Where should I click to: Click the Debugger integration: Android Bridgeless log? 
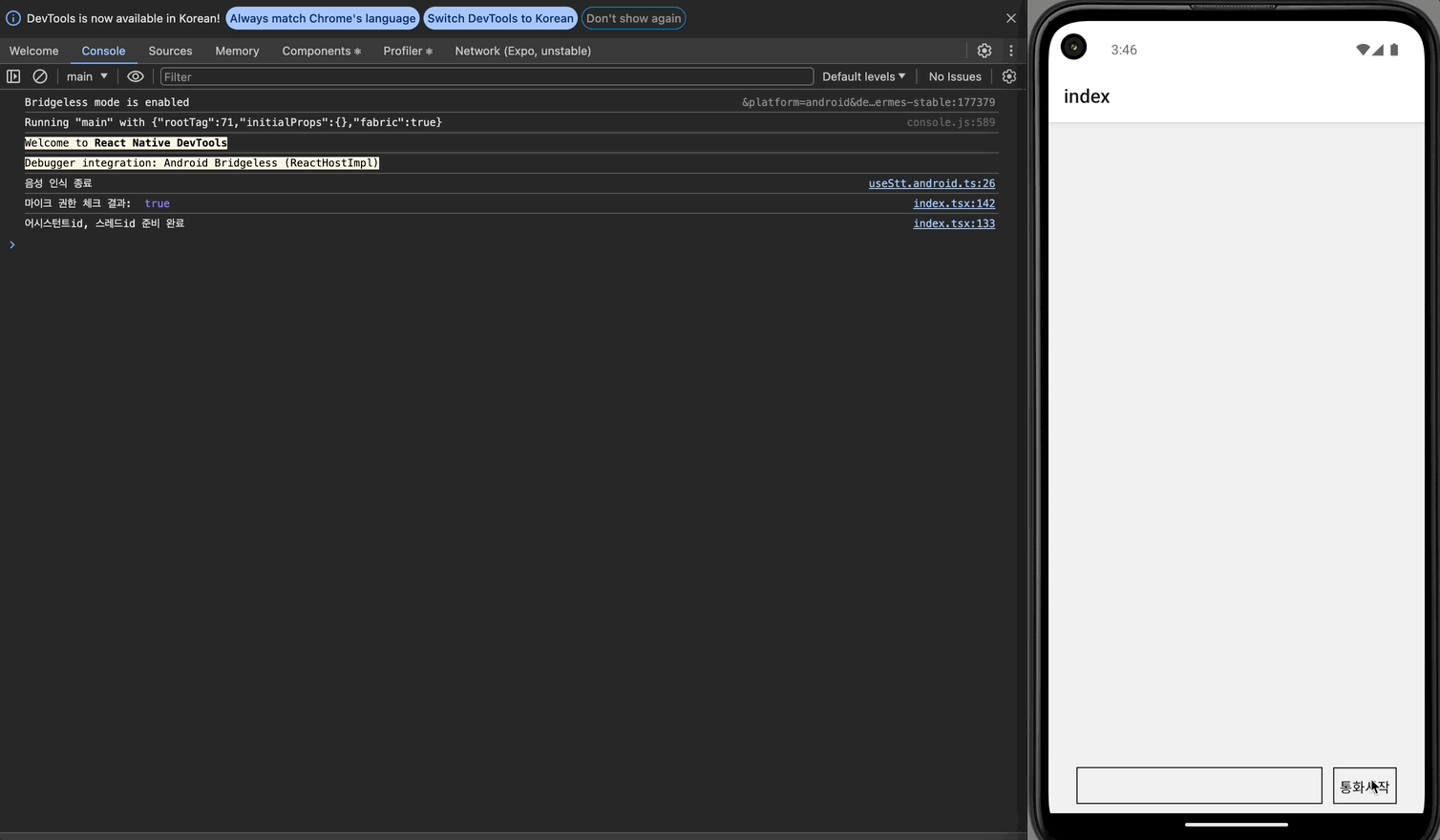201,163
